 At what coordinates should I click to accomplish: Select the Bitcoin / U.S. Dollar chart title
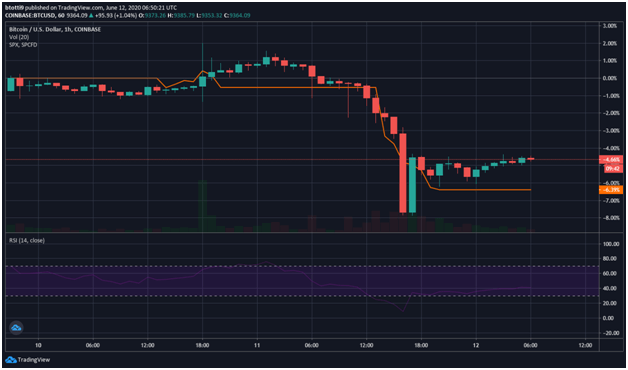click(55, 30)
